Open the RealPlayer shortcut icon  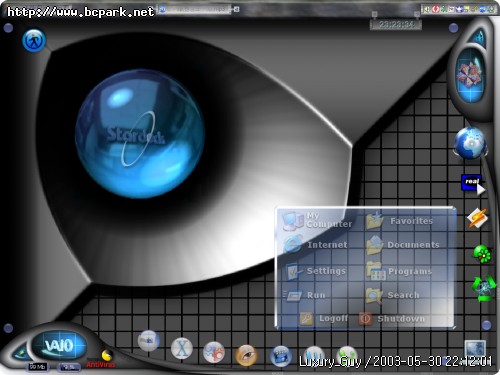[x=473, y=184]
